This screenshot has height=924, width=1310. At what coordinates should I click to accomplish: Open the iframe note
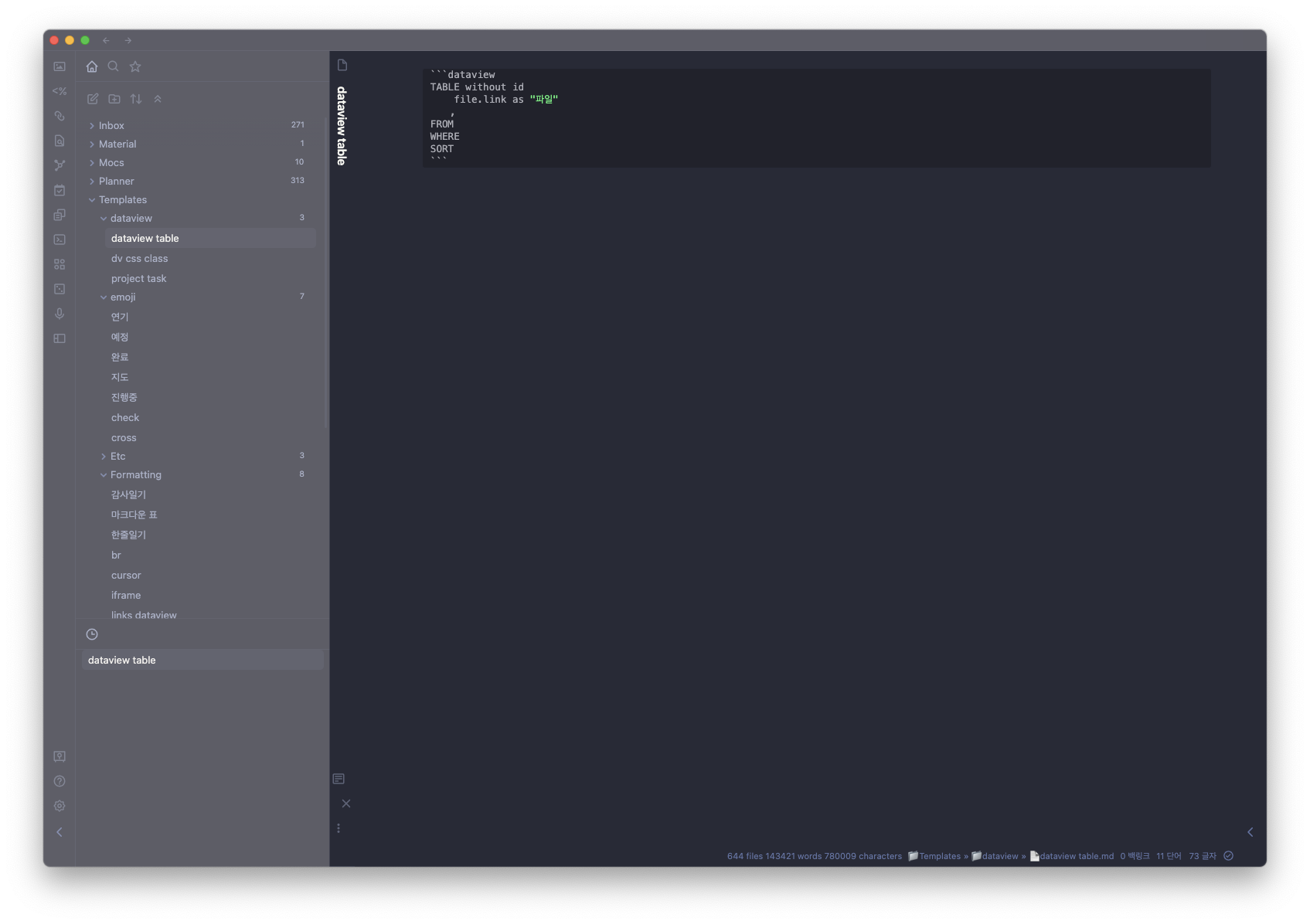coord(210,595)
